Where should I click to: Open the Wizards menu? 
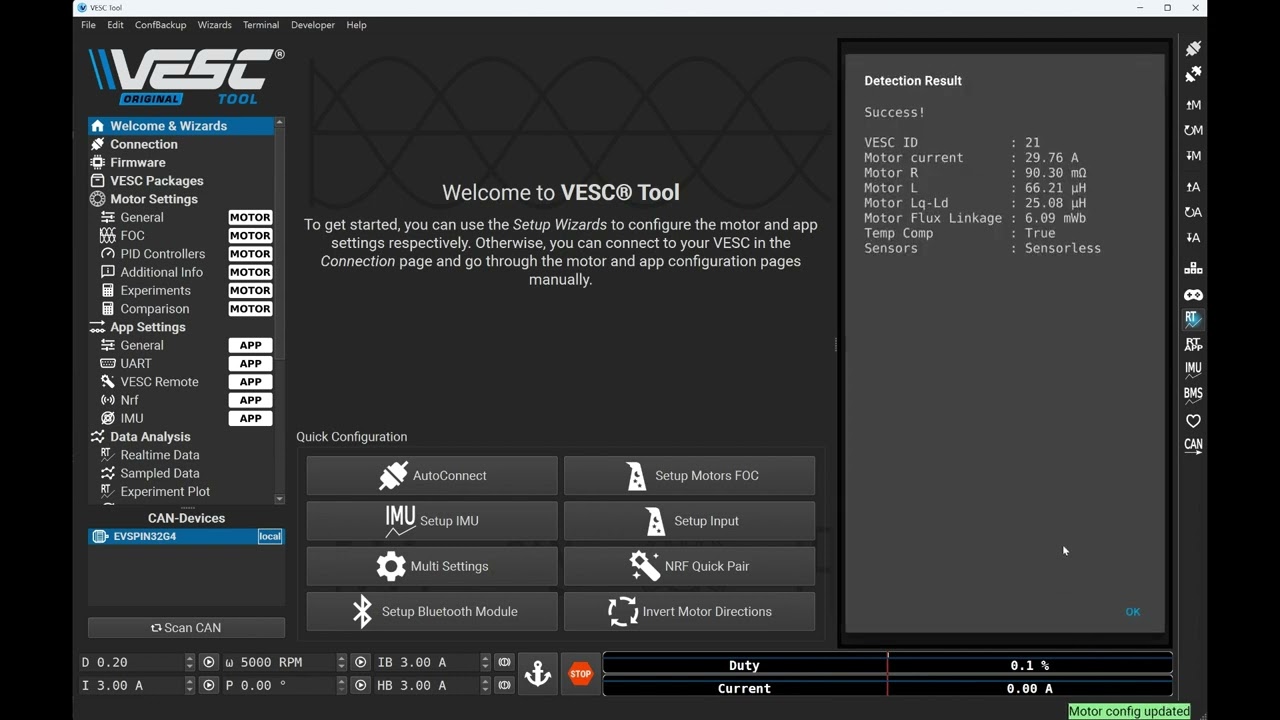[215, 25]
